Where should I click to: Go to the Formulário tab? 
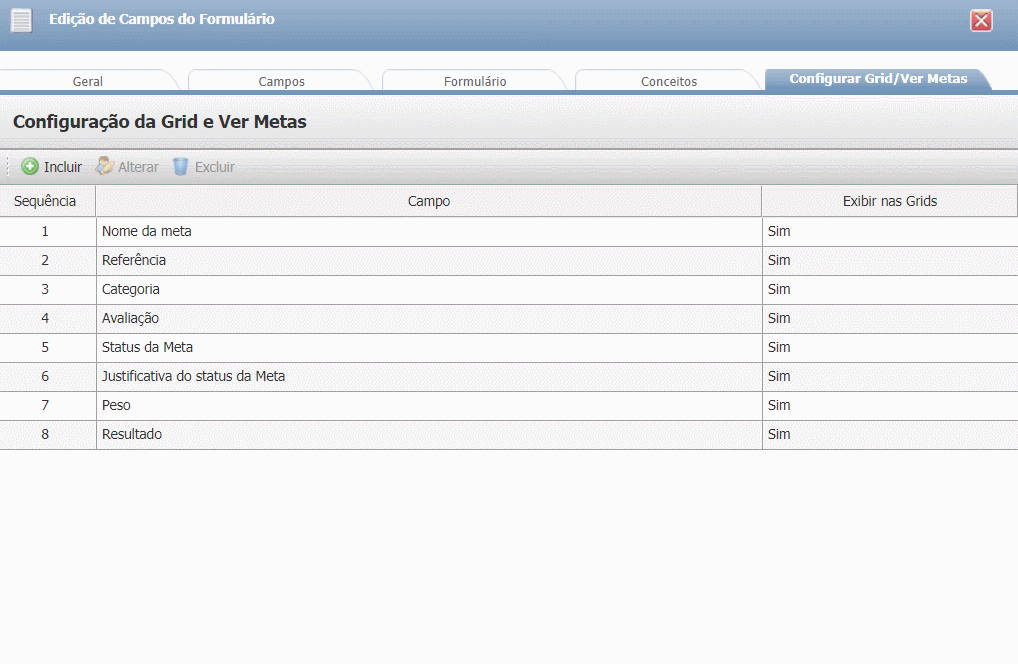click(475, 81)
